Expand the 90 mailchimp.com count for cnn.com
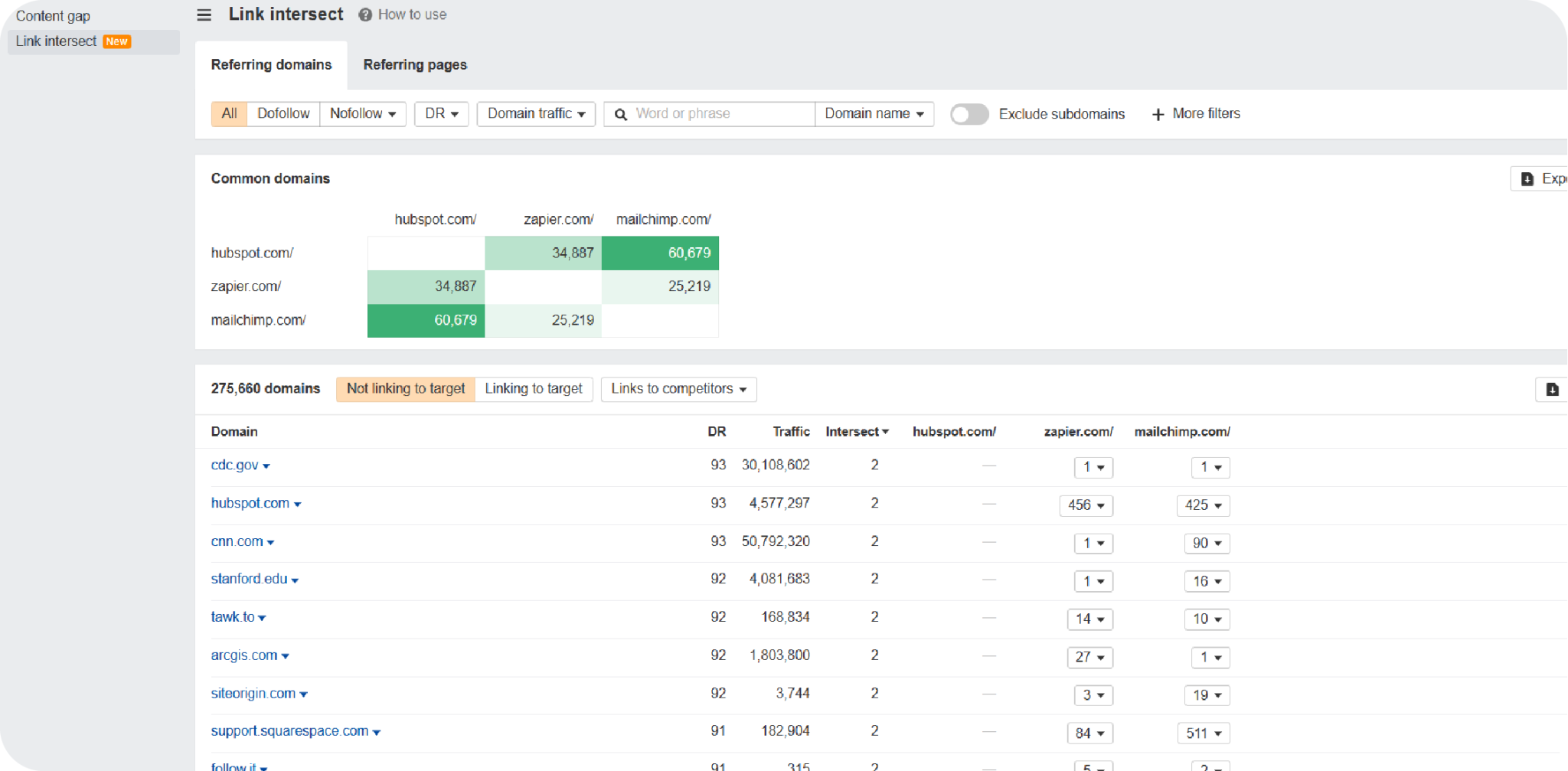1568x771 pixels. point(1207,544)
